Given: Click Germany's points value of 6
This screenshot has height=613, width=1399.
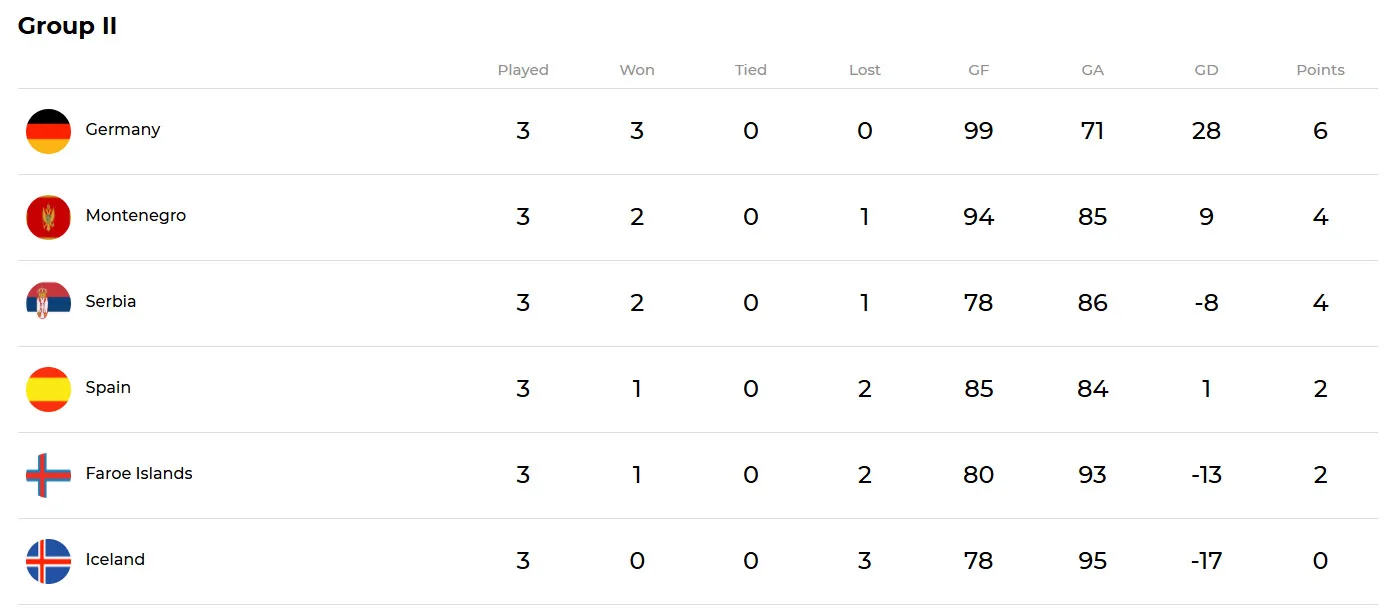Looking at the screenshot, I should 1320,131.
